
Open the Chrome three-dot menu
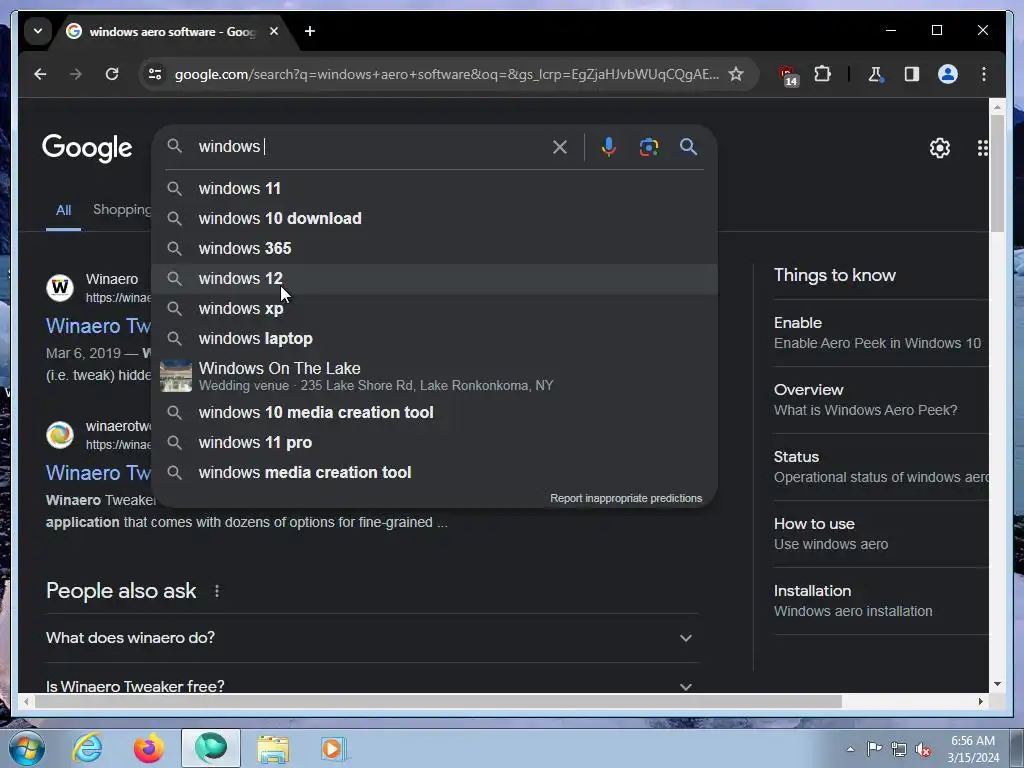(984, 74)
